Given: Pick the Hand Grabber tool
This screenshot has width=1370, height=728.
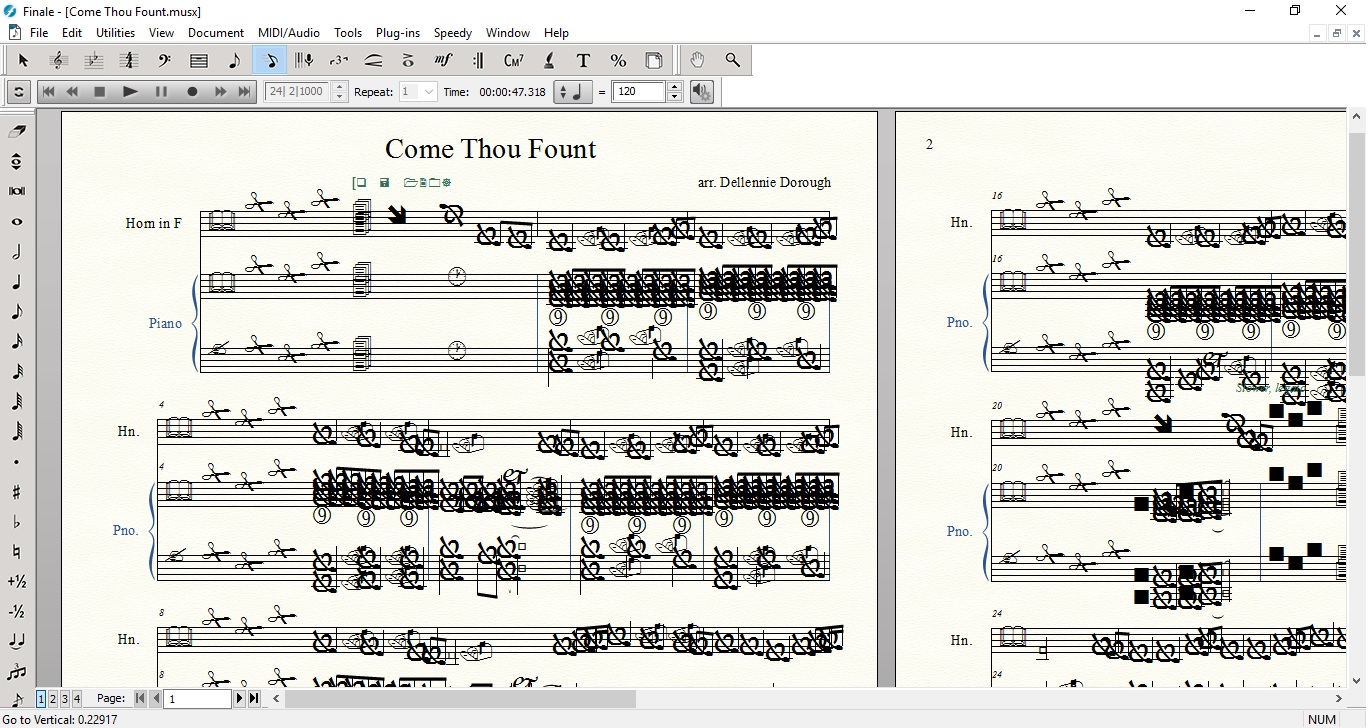Looking at the screenshot, I should pyautogui.click(x=697, y=61).
